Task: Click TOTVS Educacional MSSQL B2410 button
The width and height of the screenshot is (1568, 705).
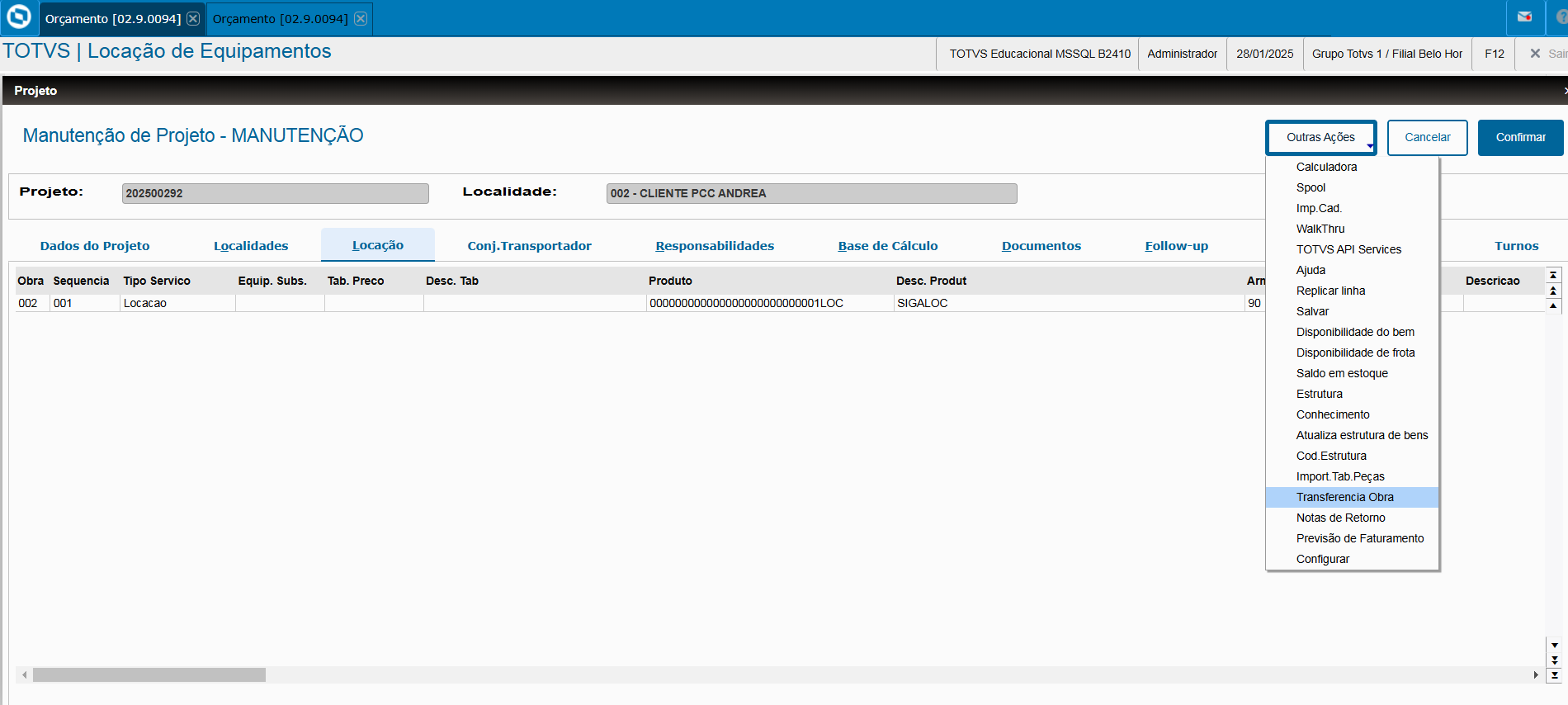Action: click(x=1040, y=54)
